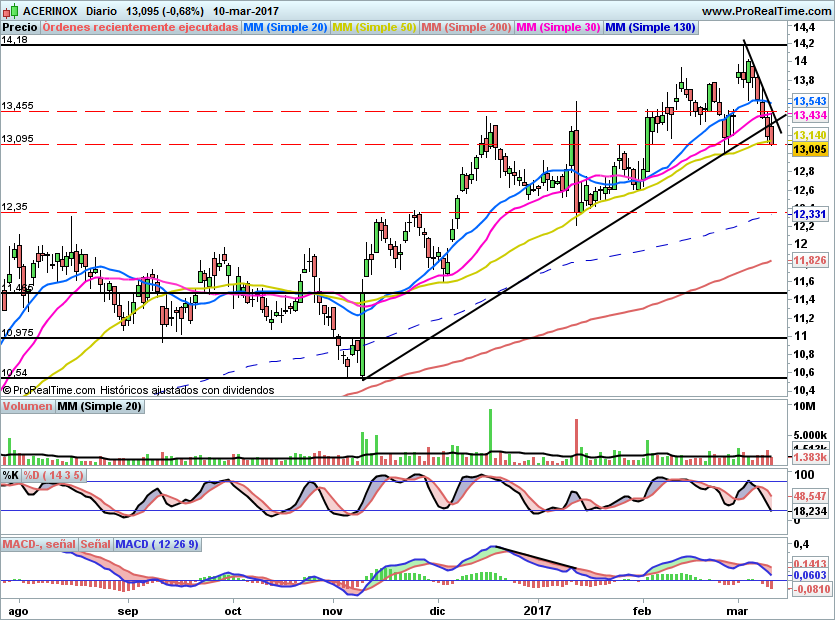The height and width of the screenshot is (620, 835).
Task: Select the Precio panel label
Action: point(21,27)
